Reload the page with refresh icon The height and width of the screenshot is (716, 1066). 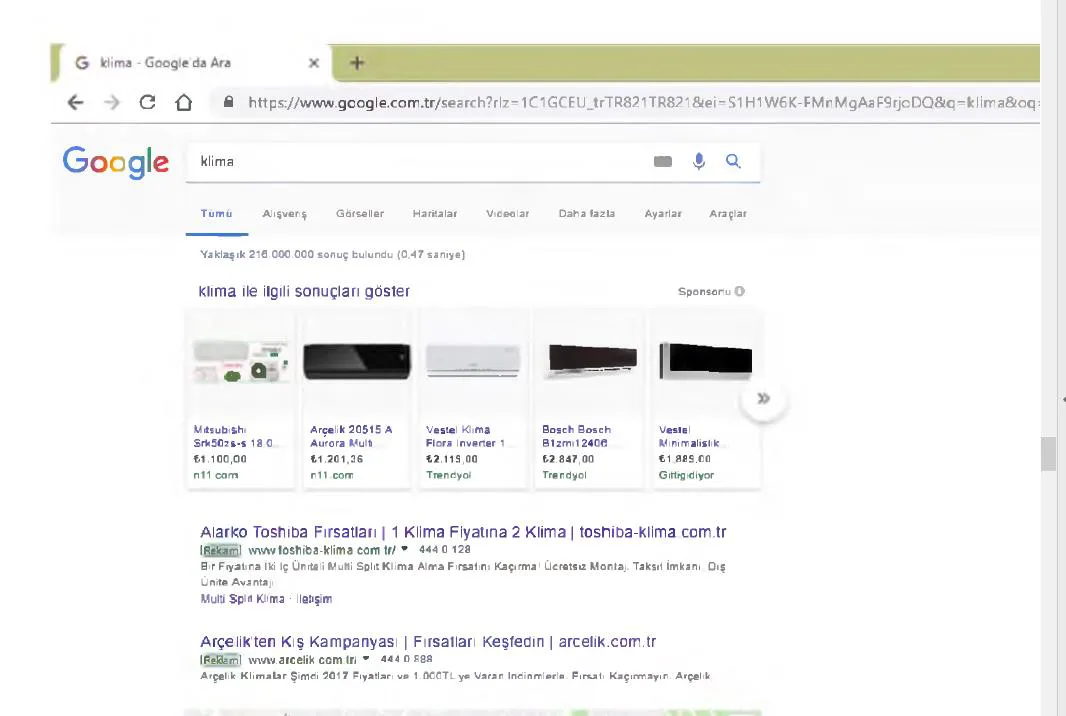[x=148, y=103]
